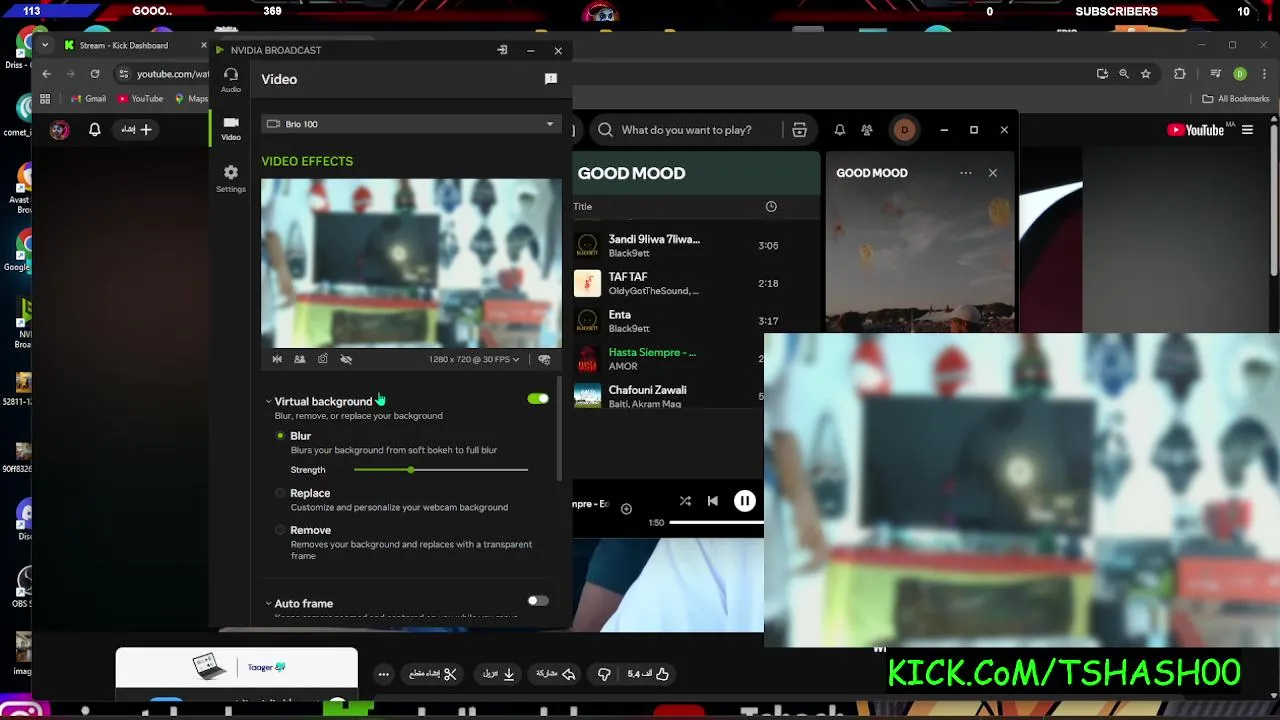Turn off the Virtual background toggle
Image resolution: width=1280 pixels, height=720 pixels.
(538, 399)
